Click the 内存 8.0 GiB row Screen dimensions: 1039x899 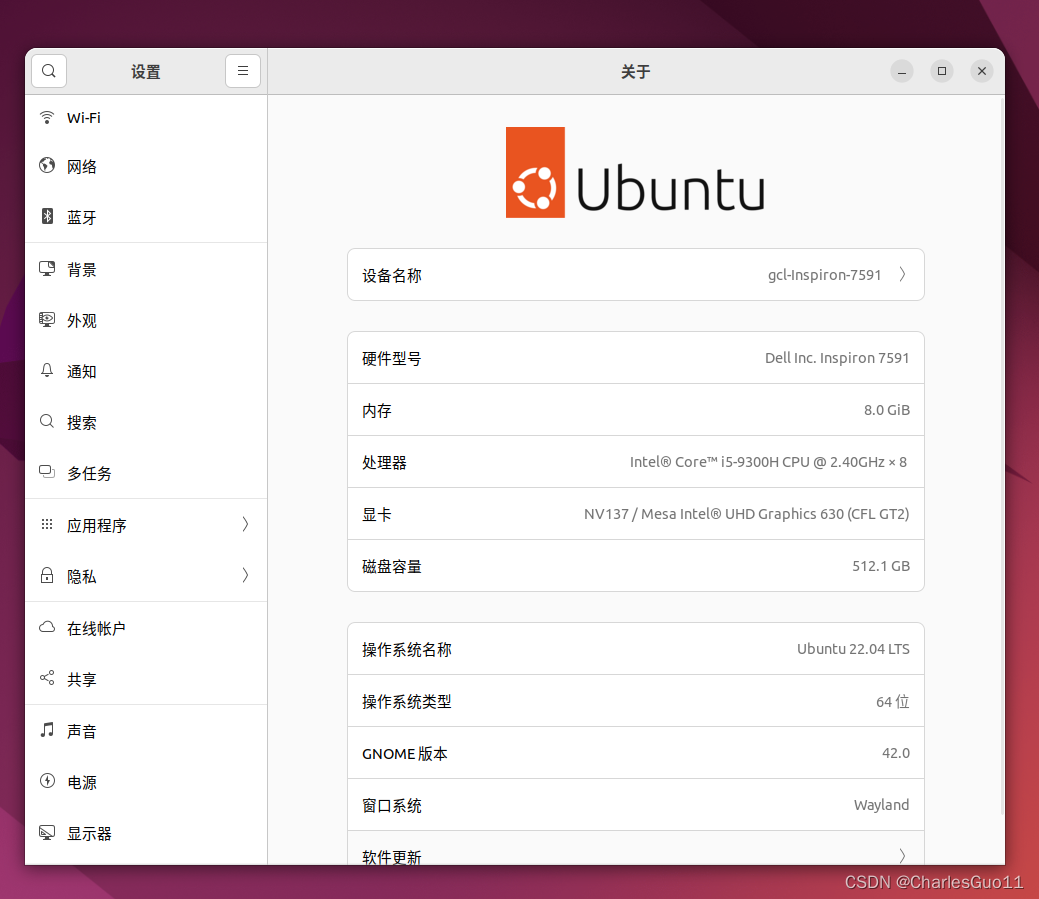click(635, 410)
